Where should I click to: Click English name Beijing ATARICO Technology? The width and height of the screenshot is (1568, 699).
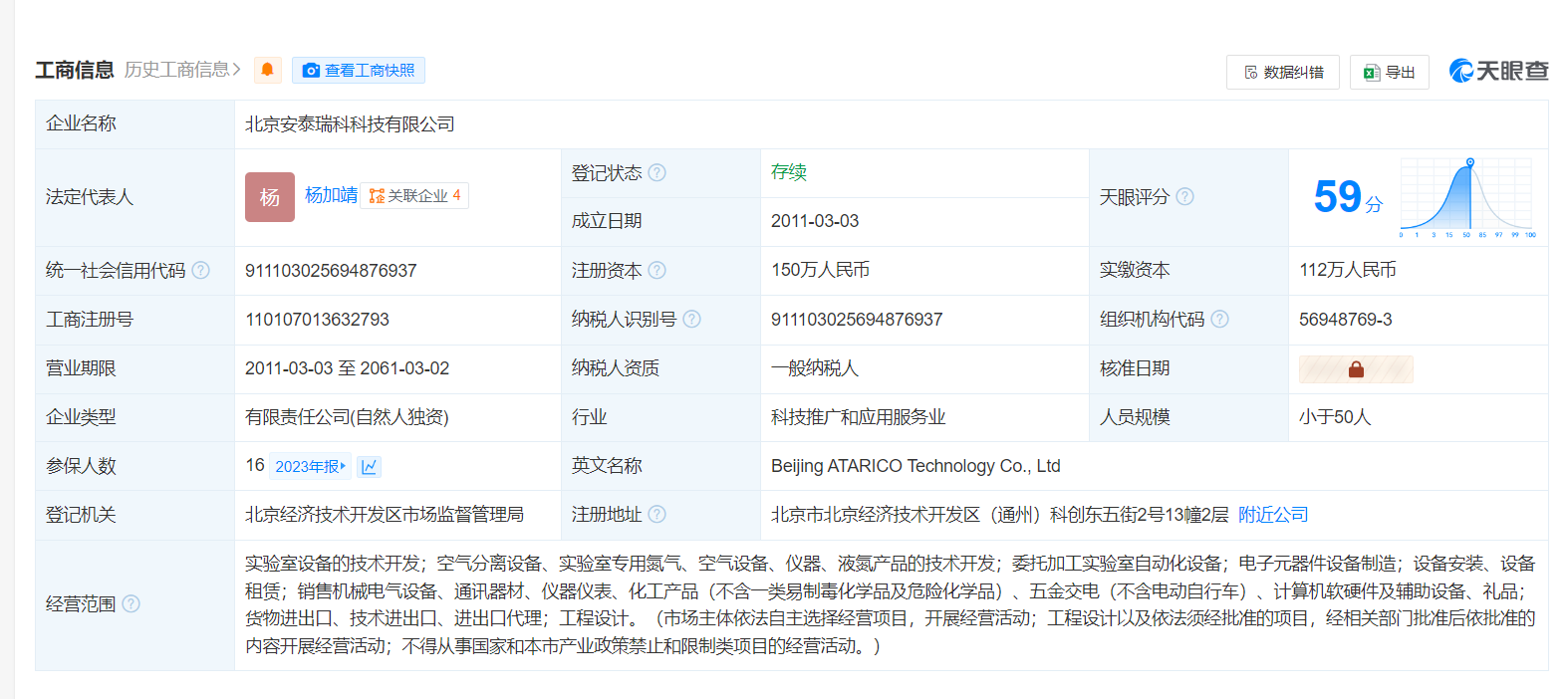(915, 466)
